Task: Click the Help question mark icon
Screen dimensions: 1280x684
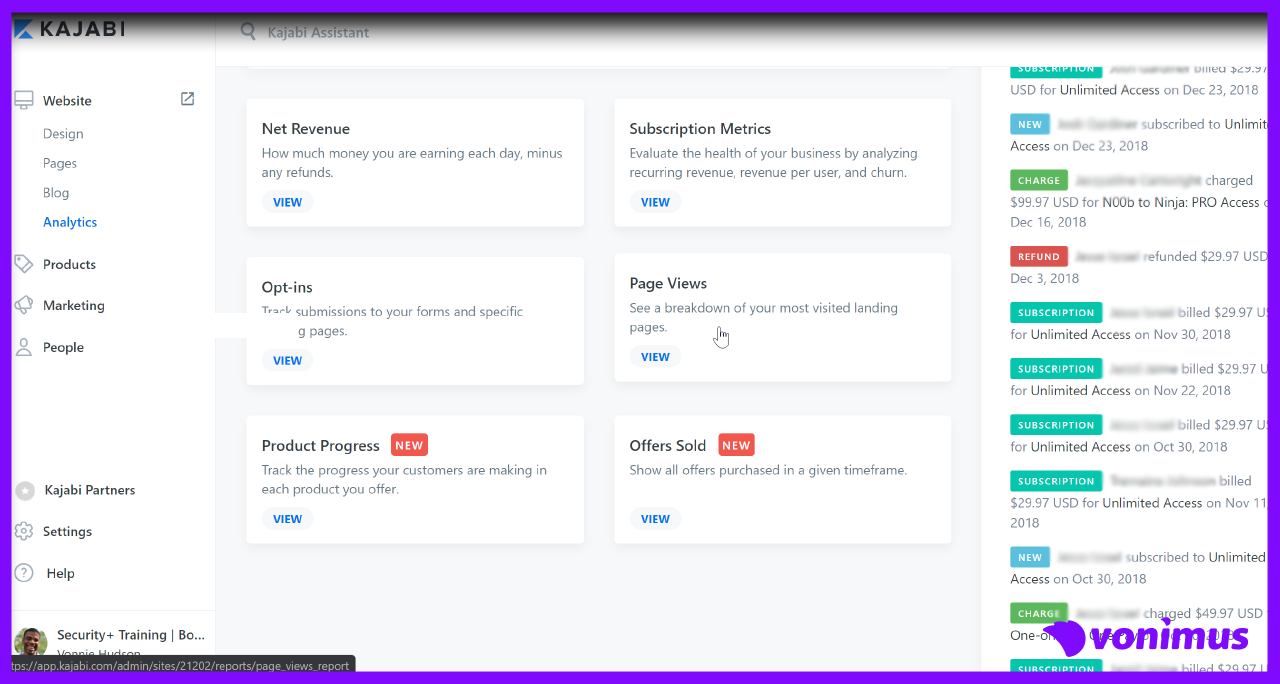Action: coord(24,573)
